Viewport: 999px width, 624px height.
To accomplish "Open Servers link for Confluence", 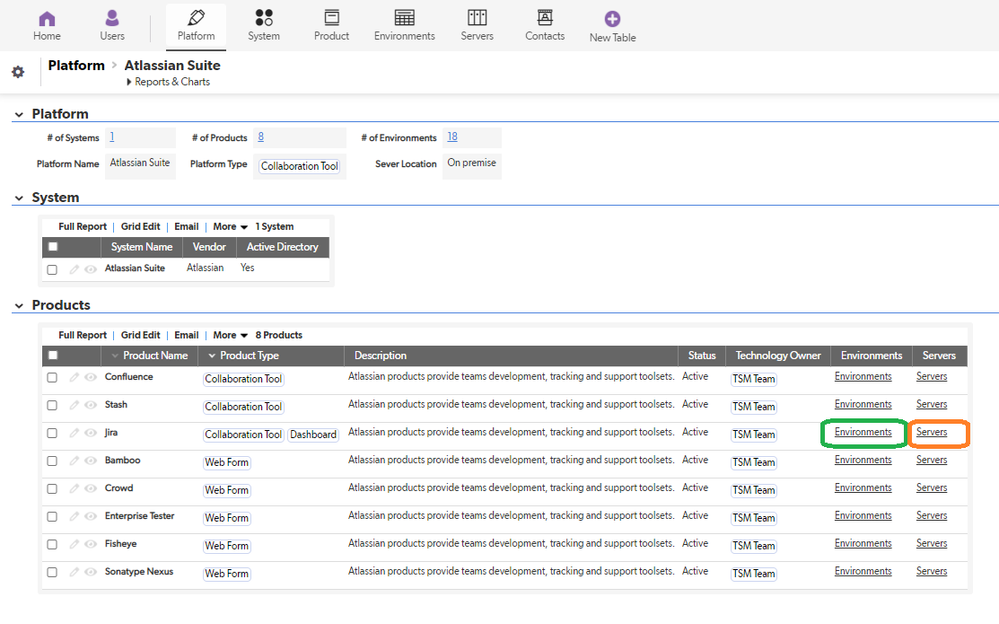I will click(x=931, y=377).
